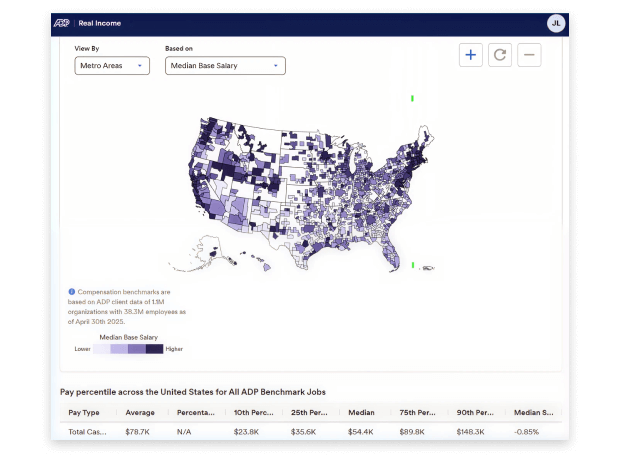Click the Pay percentile across the United States heading

coord(193,392)
